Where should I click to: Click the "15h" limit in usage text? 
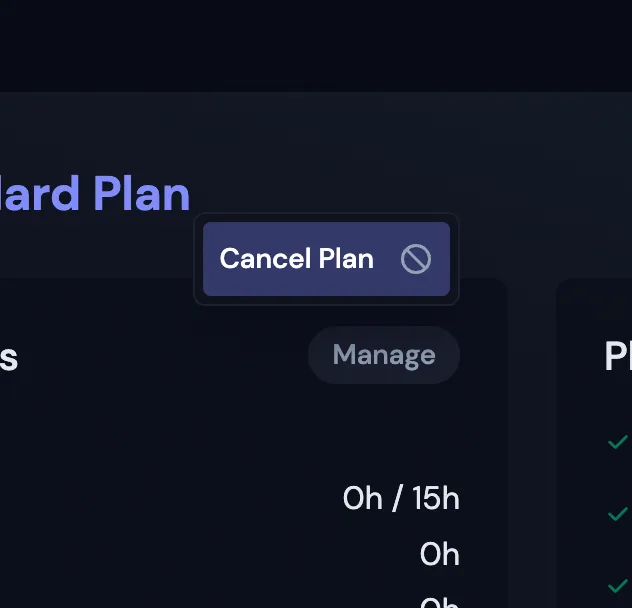[434, 498]
